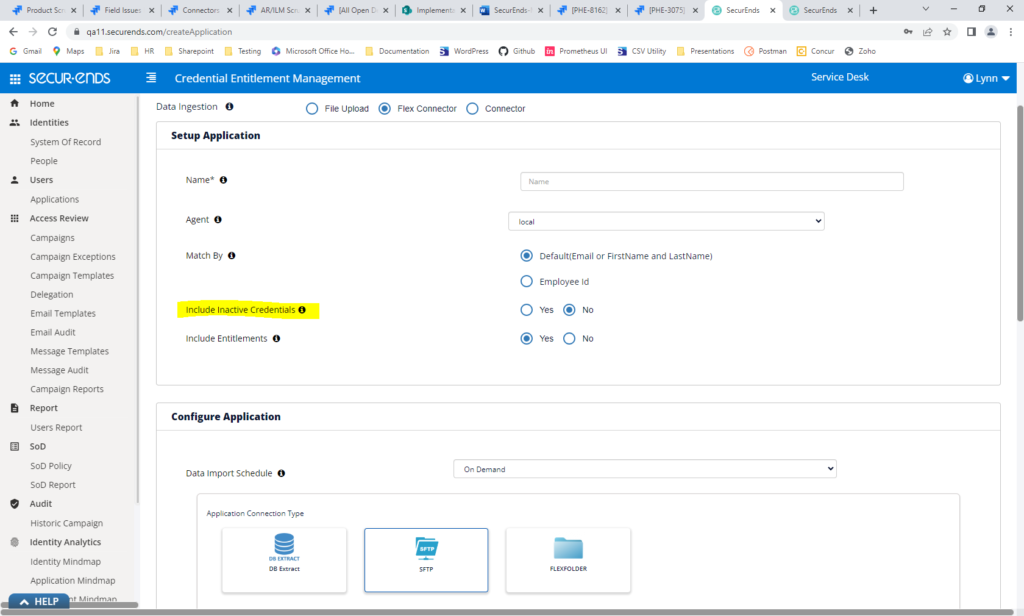Expand the Lynn user menu
The height and width of the screenshot is (616, 1024).
coord(986,78)
